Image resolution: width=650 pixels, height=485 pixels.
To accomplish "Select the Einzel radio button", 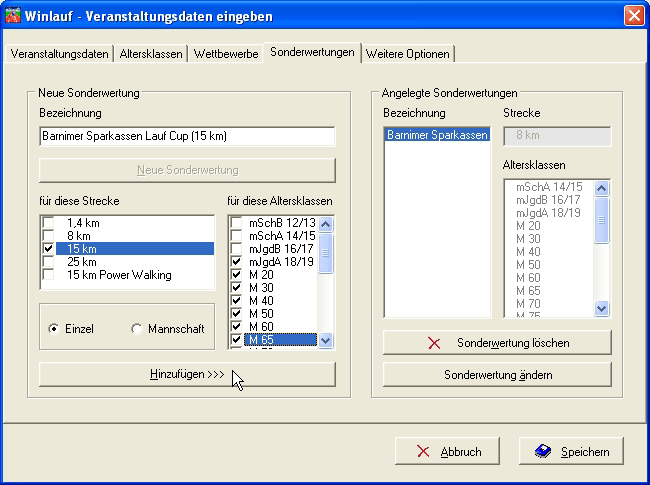I will pyautogui.click(x=54, y=328).
